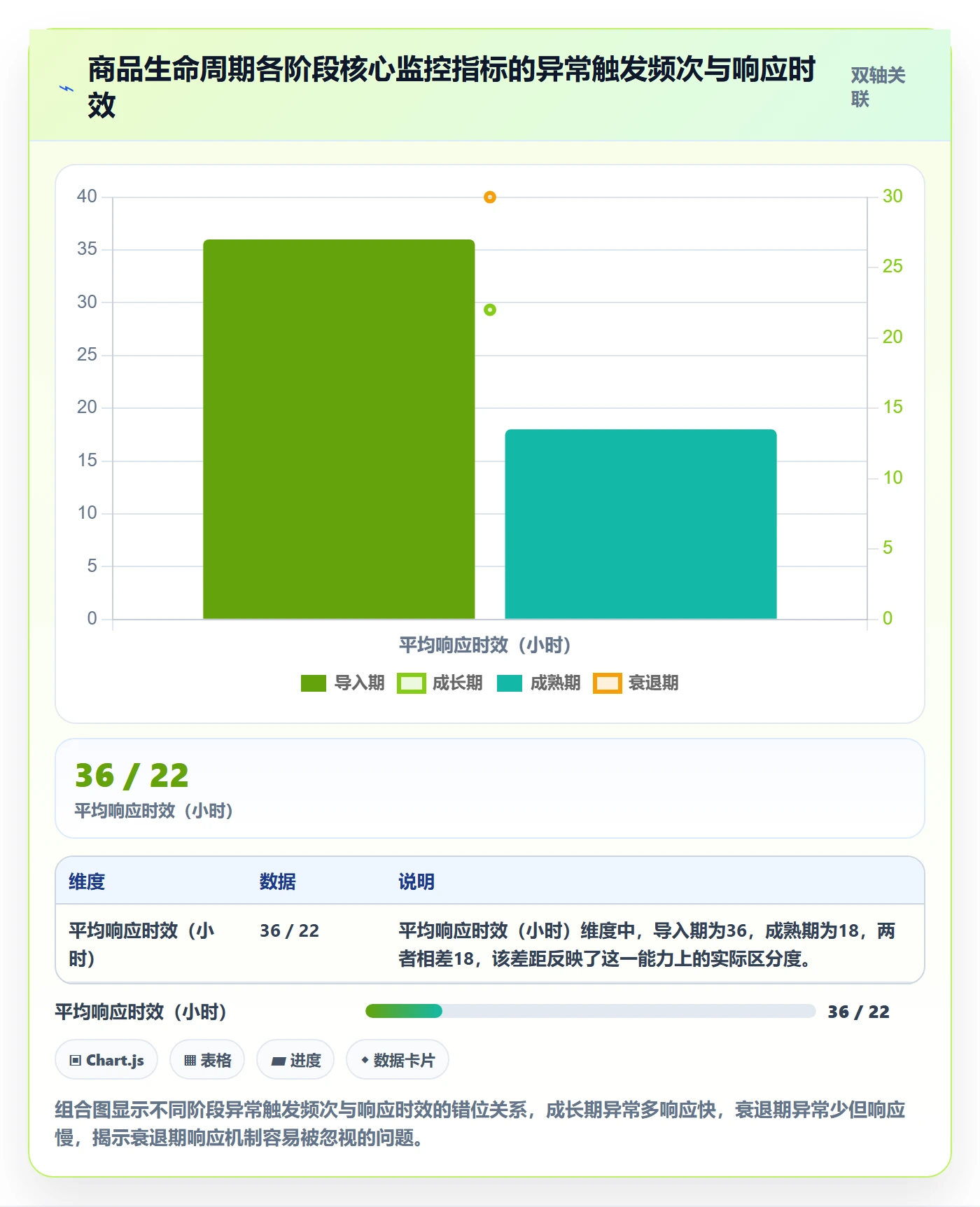Image resolution: width=980 pixels, height=1207 pixels.
Task: Click the orange 衰退期 data point
Action: pos(490,197)
